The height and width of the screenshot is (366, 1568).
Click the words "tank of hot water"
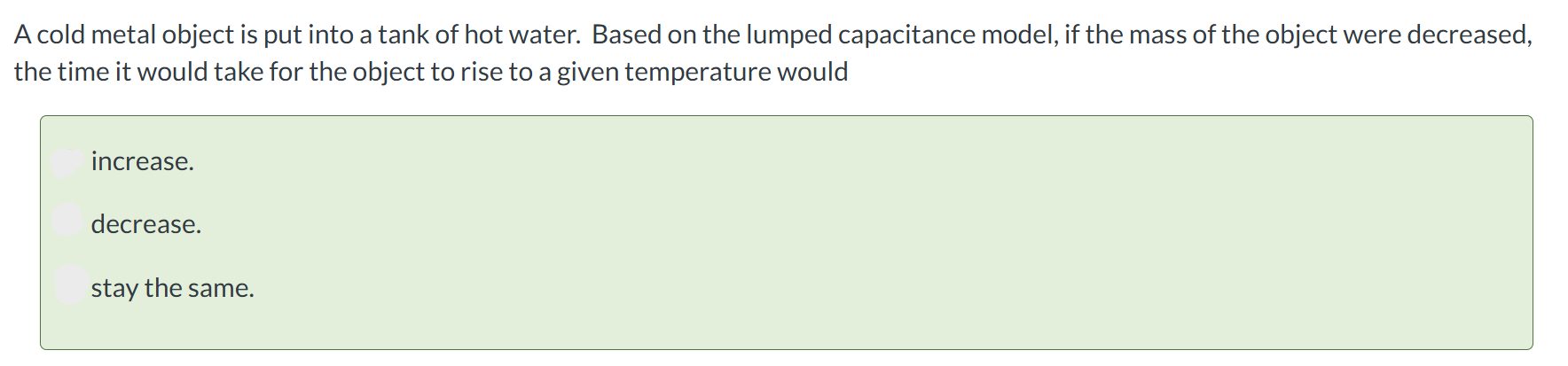click(x=477, y=35)
